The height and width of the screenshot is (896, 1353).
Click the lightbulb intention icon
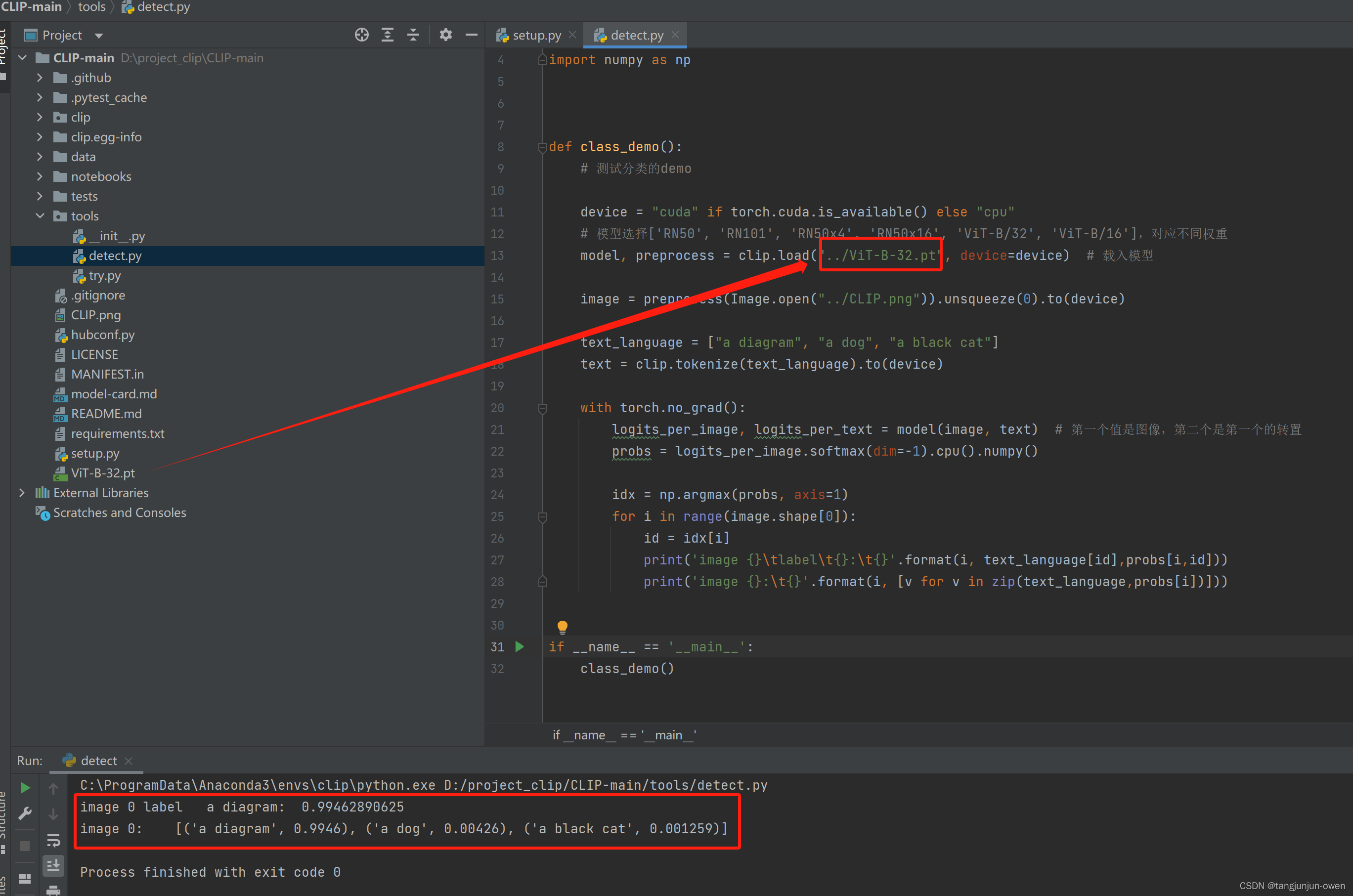point(562,627)
